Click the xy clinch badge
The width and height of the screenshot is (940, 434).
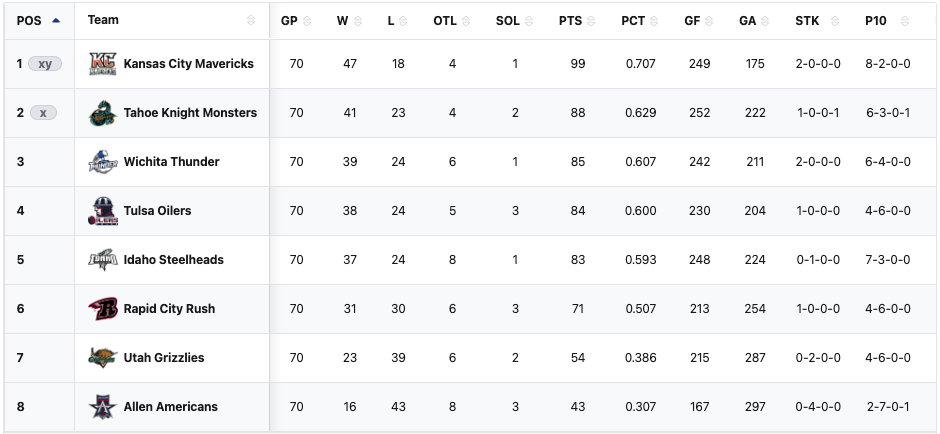click(x=45, y=64)
